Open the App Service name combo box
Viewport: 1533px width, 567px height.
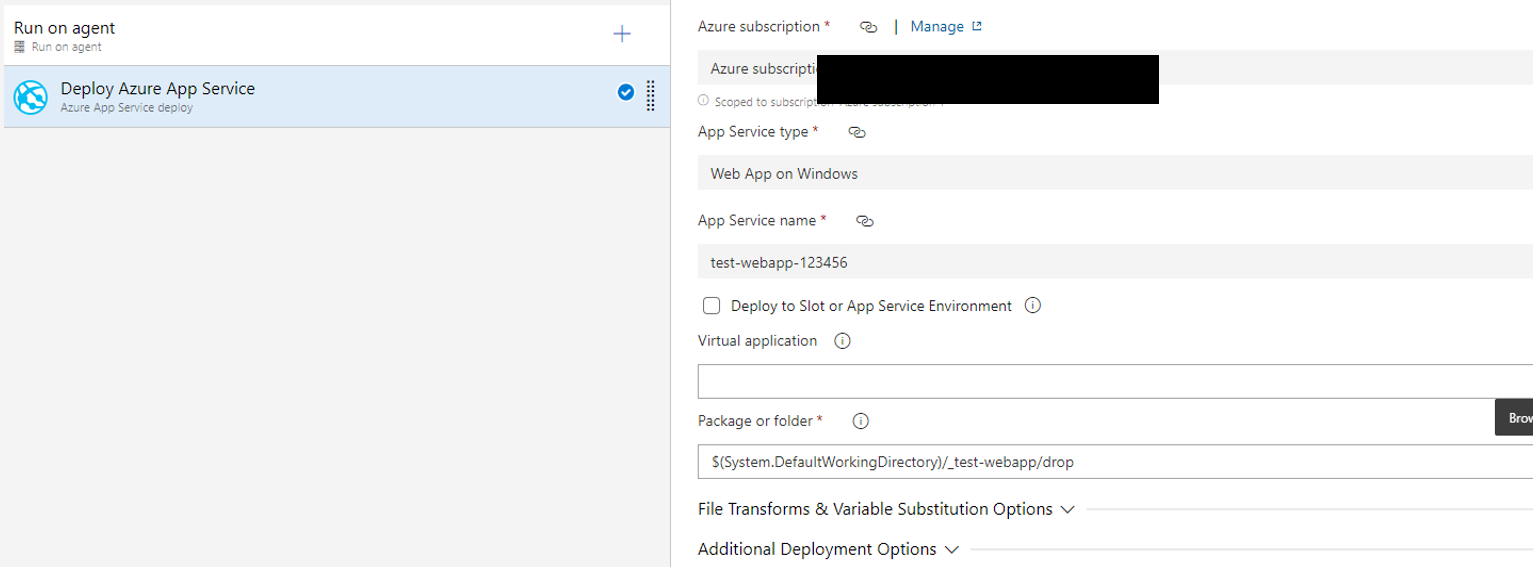pos(1115,262)
